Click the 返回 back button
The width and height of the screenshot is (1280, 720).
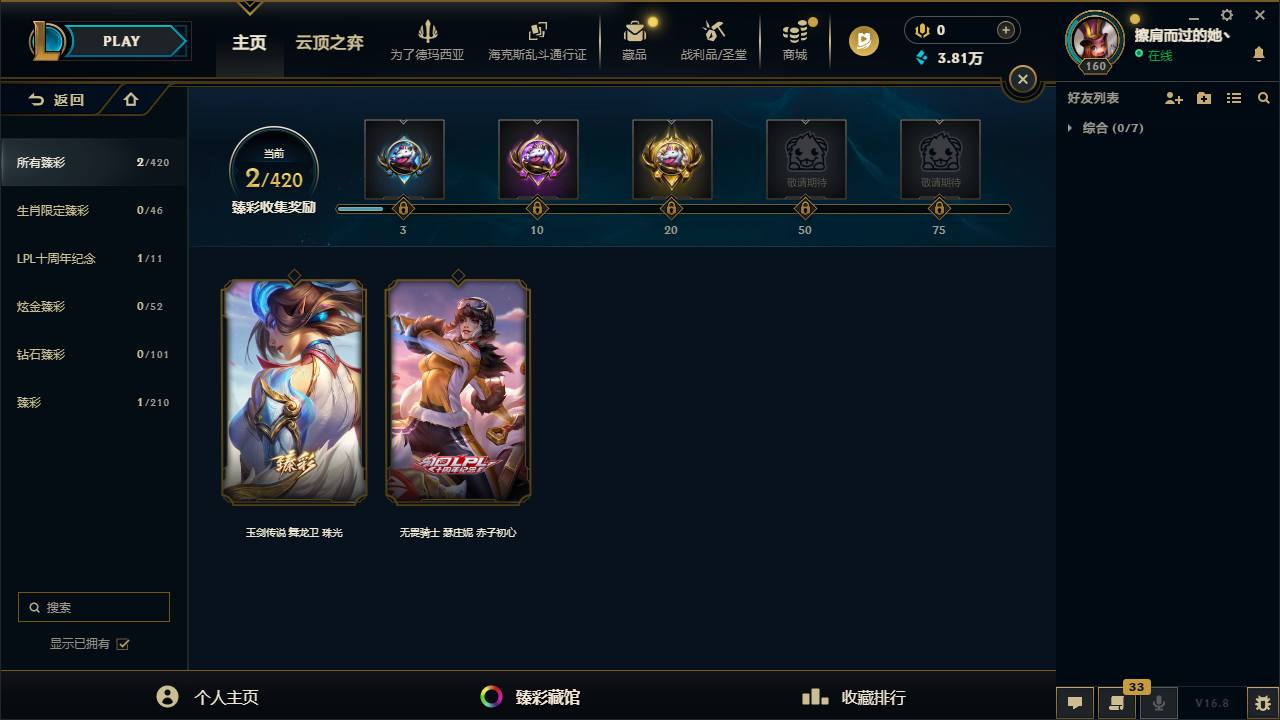click(x=56, y=99)
